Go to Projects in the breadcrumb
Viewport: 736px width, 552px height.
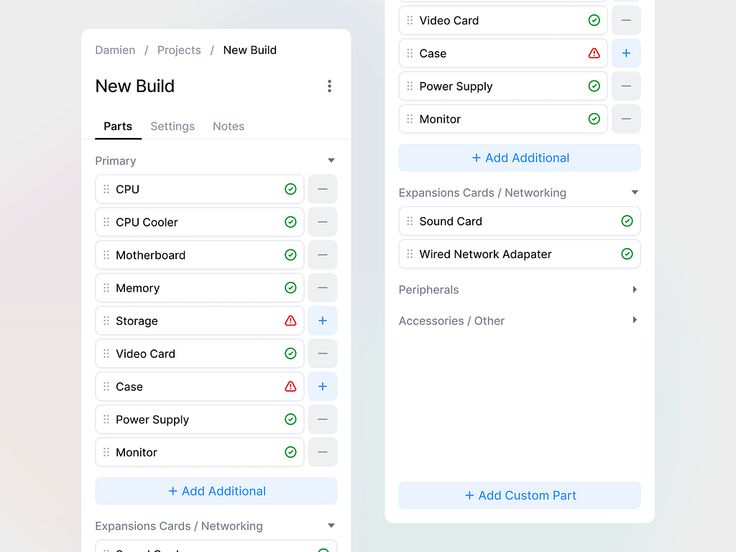tap(179, 50)
